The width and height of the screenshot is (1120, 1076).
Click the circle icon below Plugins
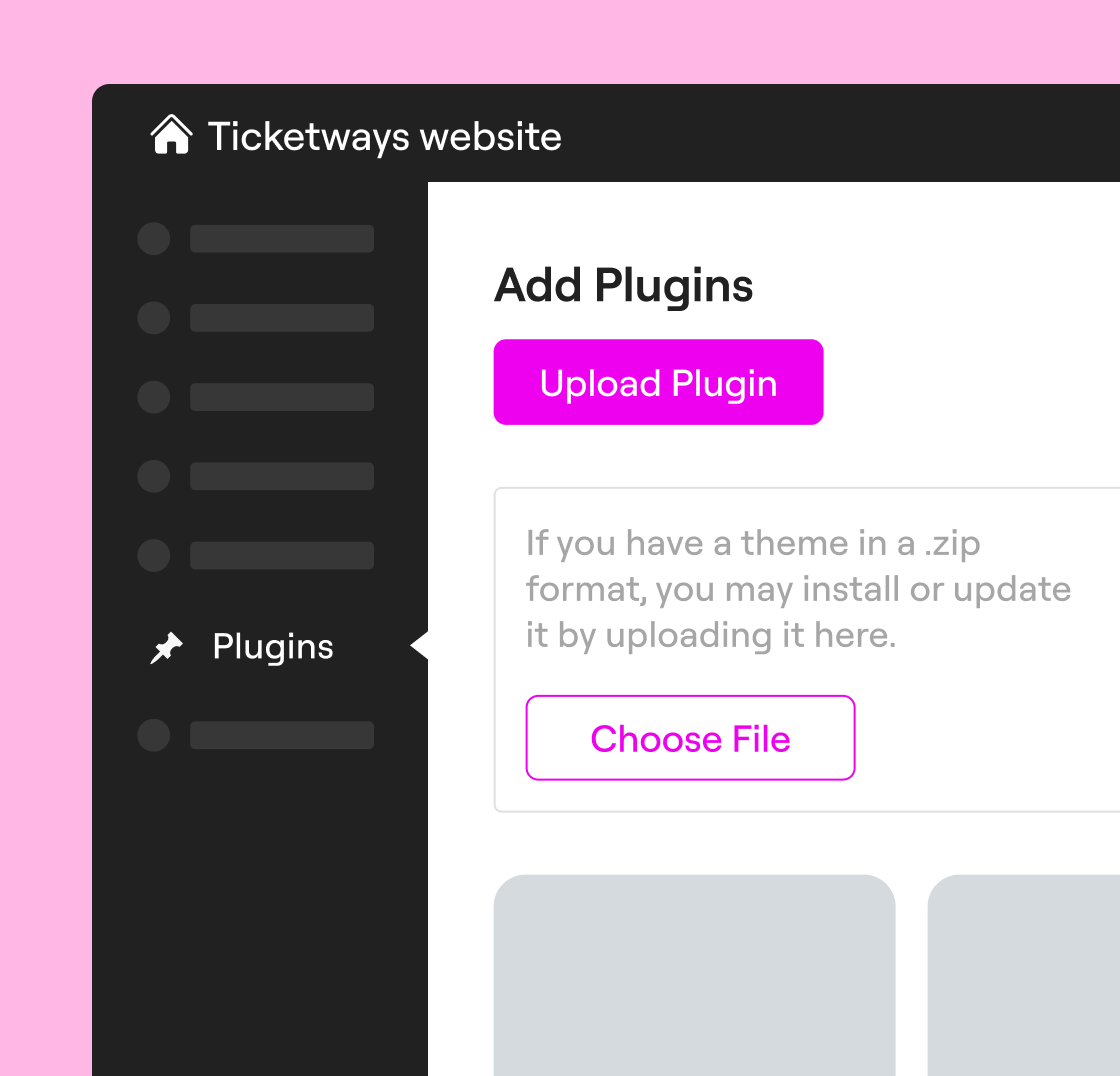pos(153,735)
